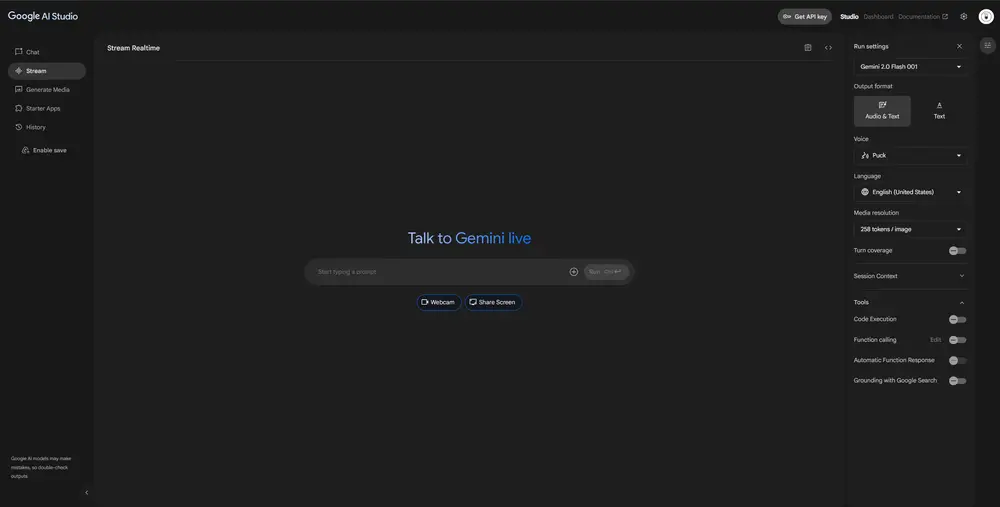Toggle run settings panel icon at far right
This screenshot has width=1000, height=507.
(987, 45)
